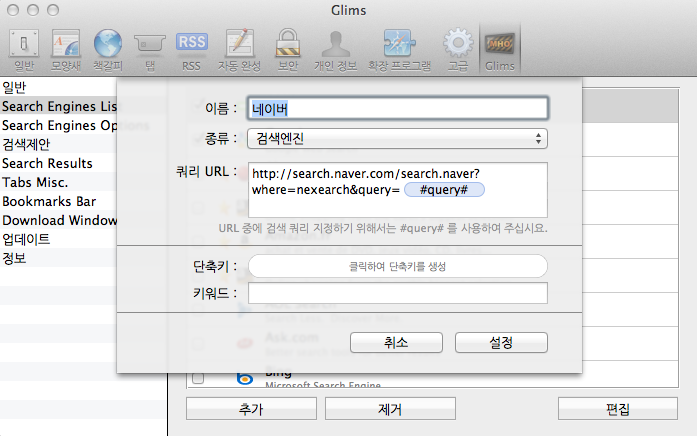Click the 제거 remove button
Image resolution: width=697 pixels, height=436 pixels.
click(x=390, y=409)
